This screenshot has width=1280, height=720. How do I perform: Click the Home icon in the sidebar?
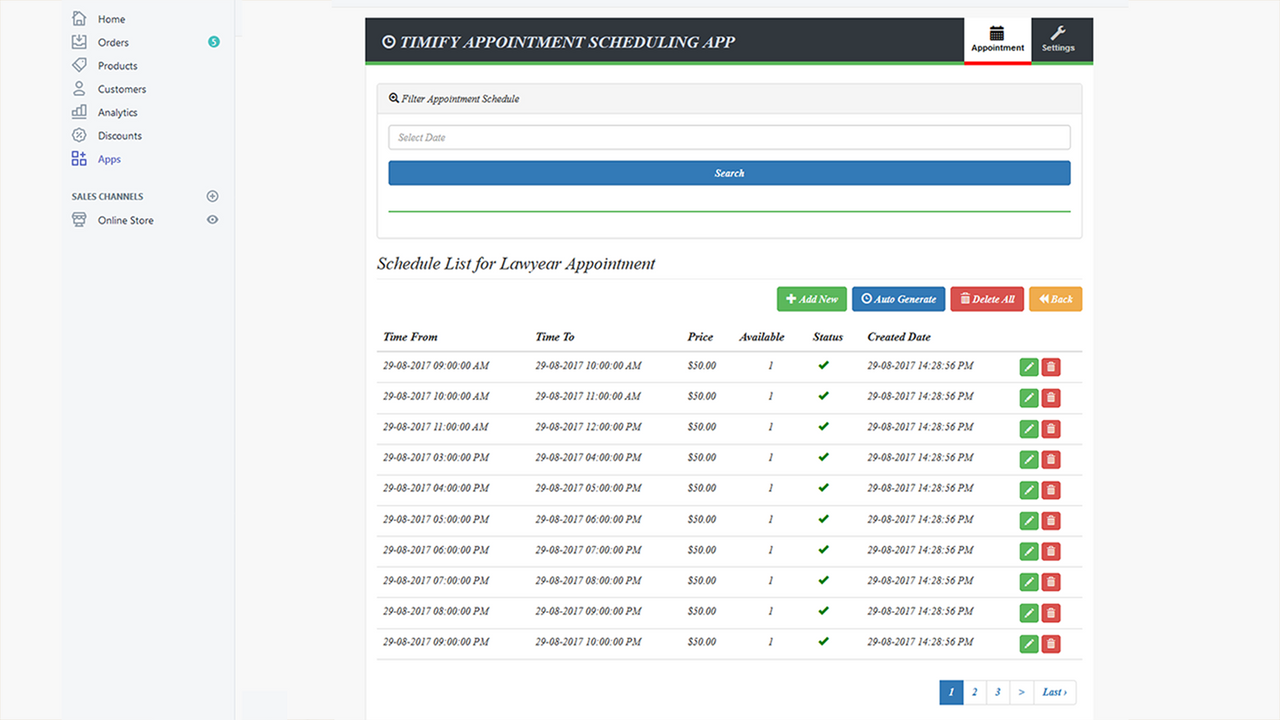tap(79, 18)
